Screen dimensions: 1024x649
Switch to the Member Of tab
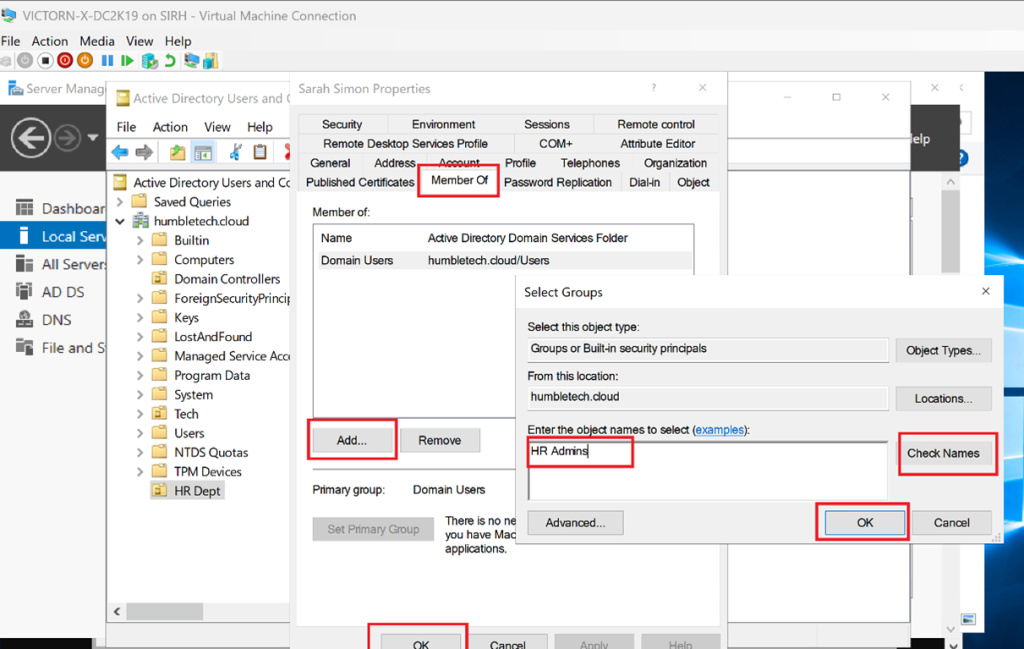pyautogui.click(x=459, y=180)
